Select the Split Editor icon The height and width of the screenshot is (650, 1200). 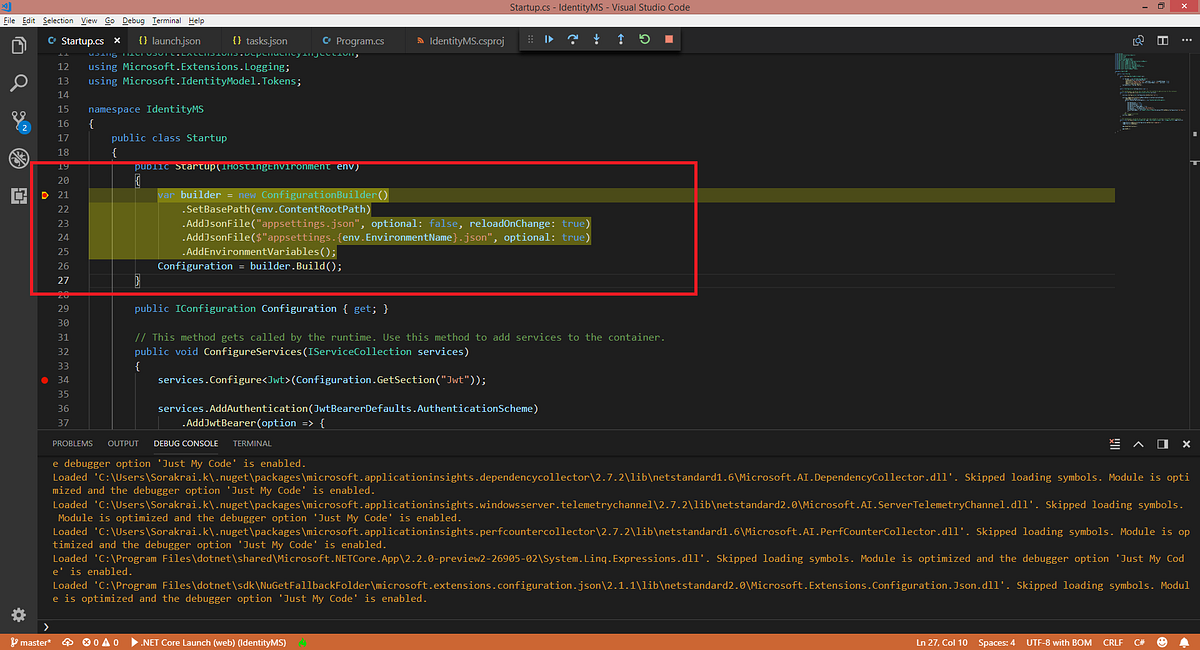click(x=1161, y=40)
